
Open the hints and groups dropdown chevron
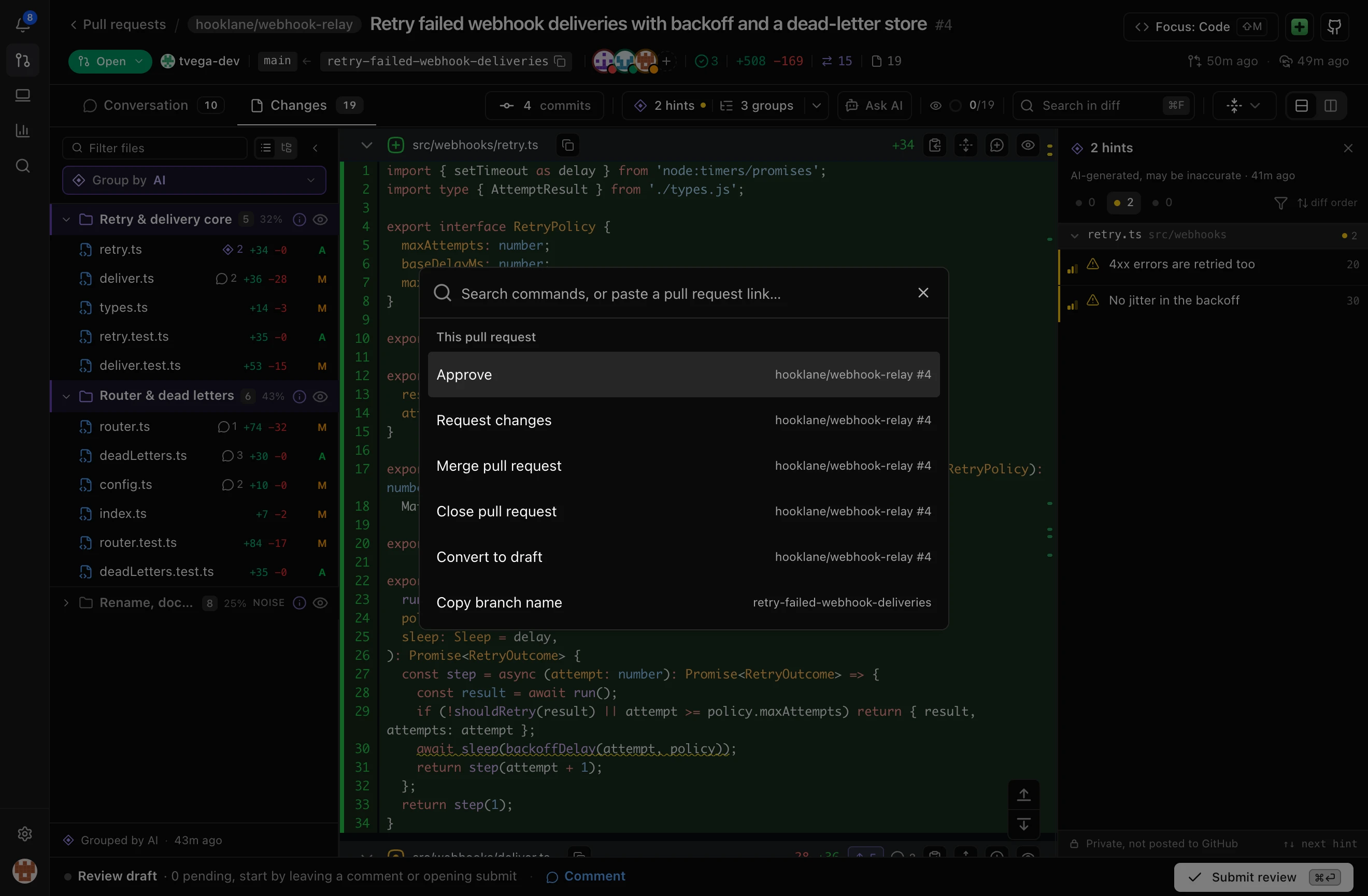pos(817,106)
